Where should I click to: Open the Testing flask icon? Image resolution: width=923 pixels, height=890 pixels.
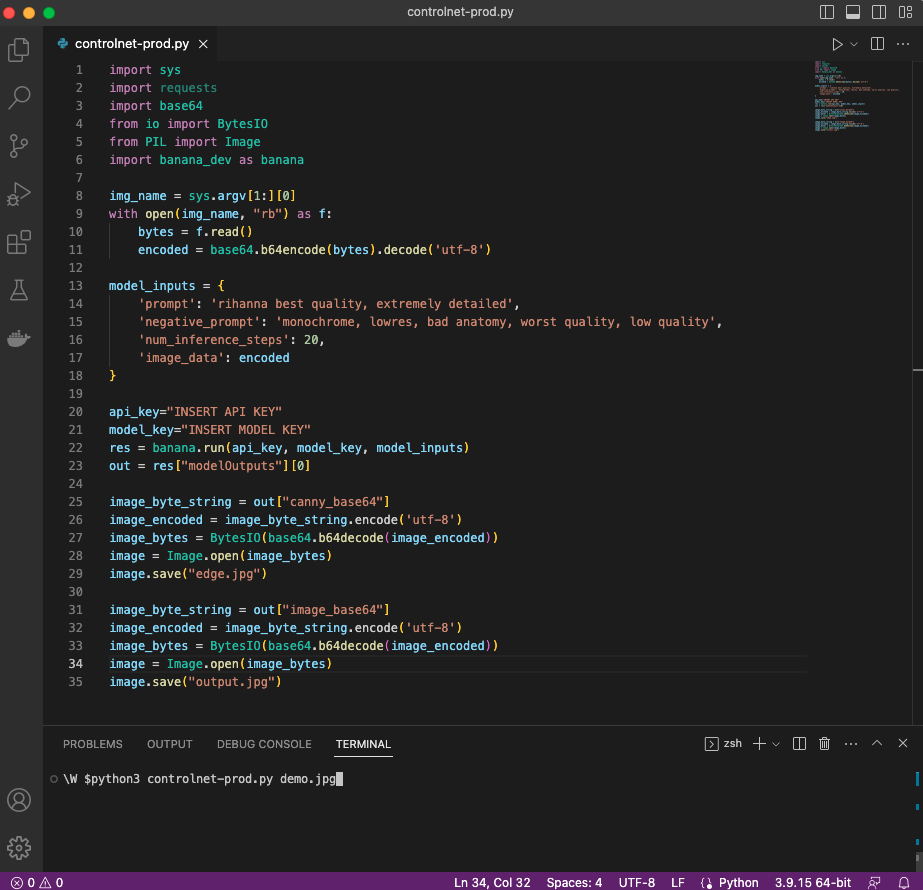coord(19,290)
